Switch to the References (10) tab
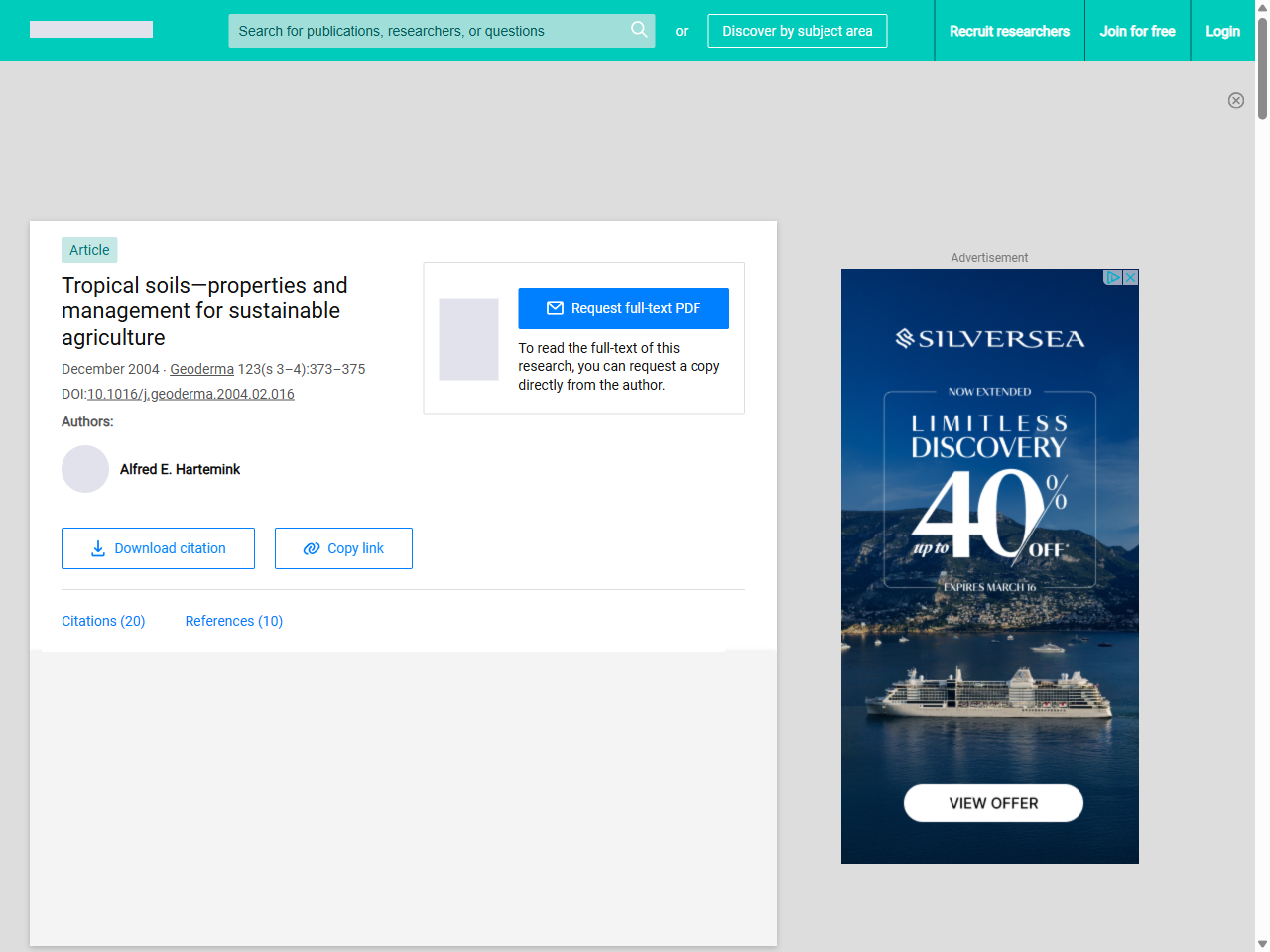This screenshot has width=1270, height=952. (x=234, y=621)
